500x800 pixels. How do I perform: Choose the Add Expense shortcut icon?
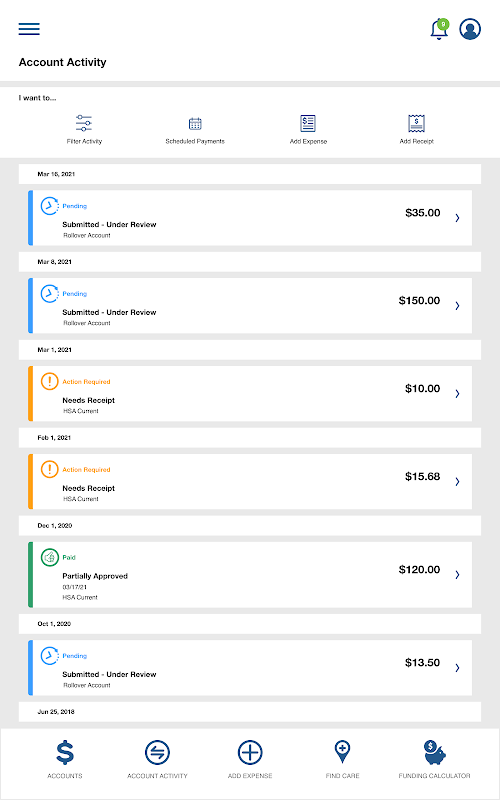pyautogui.click(x=308, y=123)
